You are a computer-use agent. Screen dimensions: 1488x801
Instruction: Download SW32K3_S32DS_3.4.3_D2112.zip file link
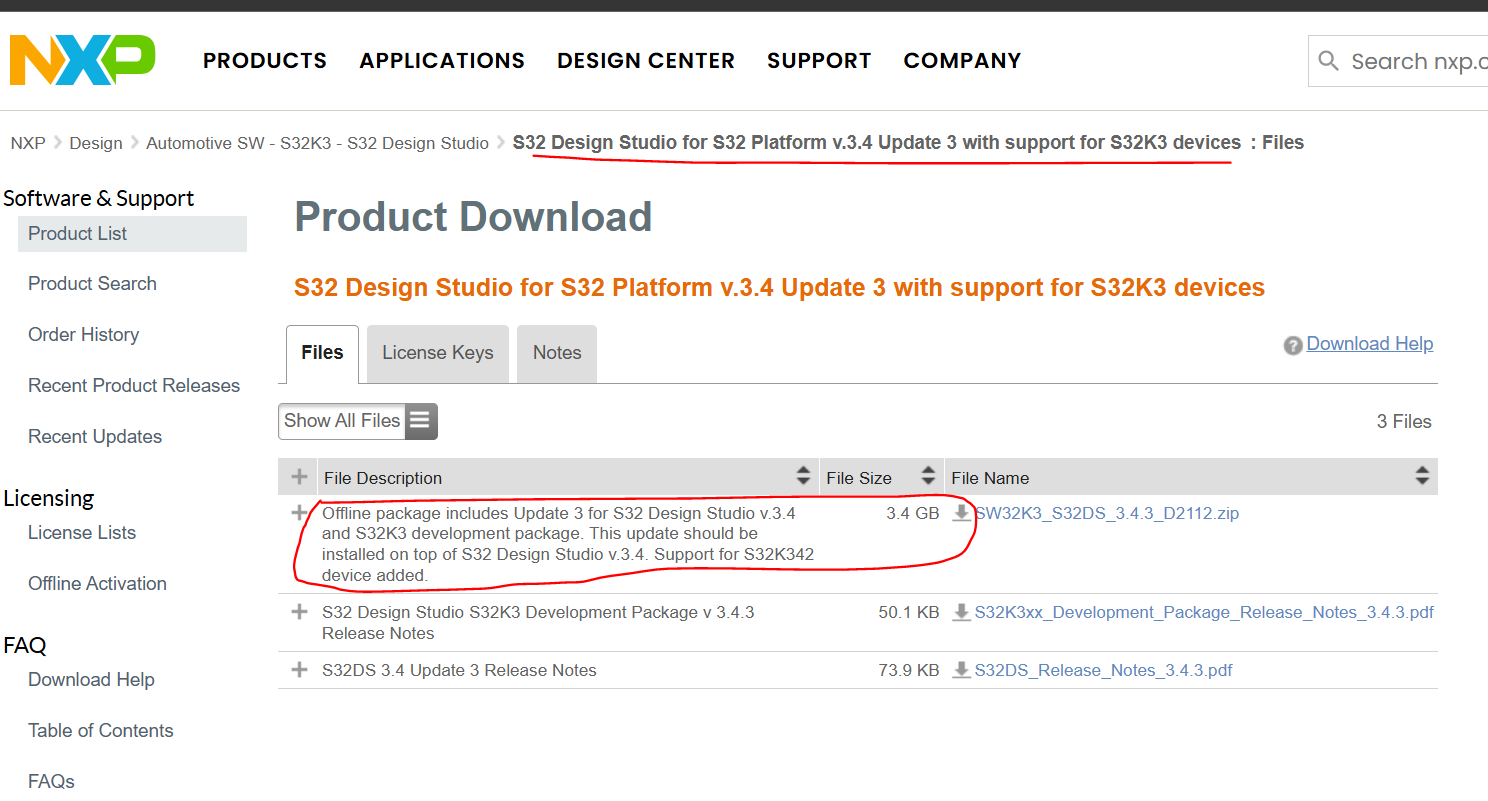1107,514
